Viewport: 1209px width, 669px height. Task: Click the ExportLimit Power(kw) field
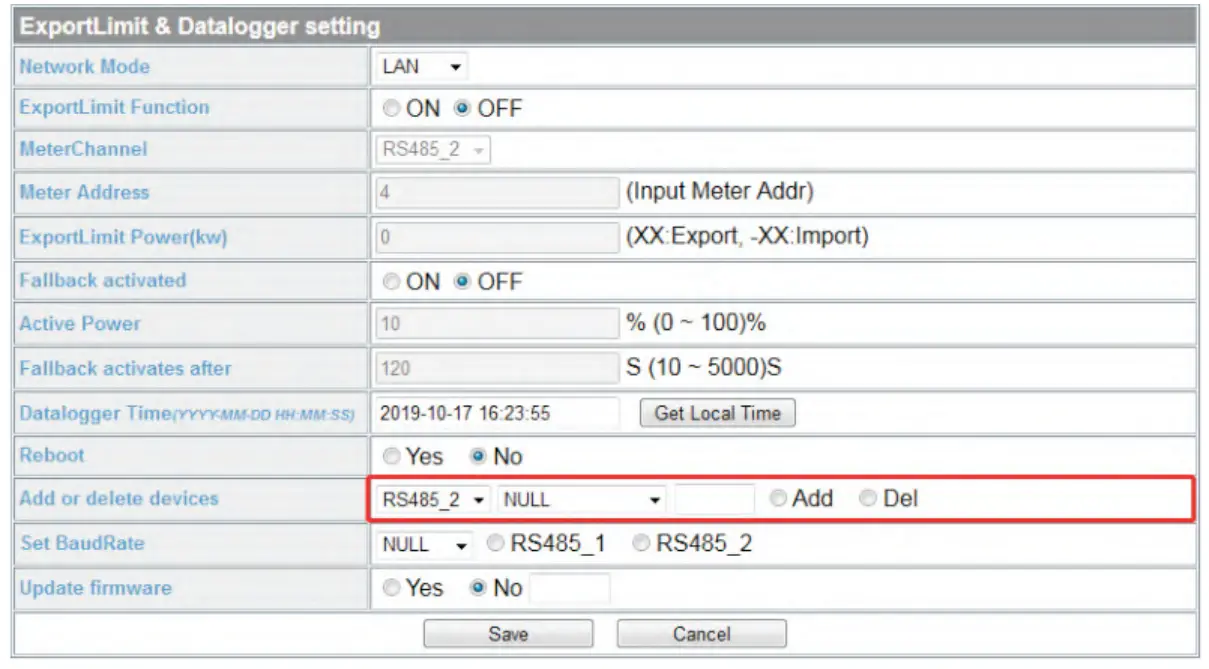(497, 237)
